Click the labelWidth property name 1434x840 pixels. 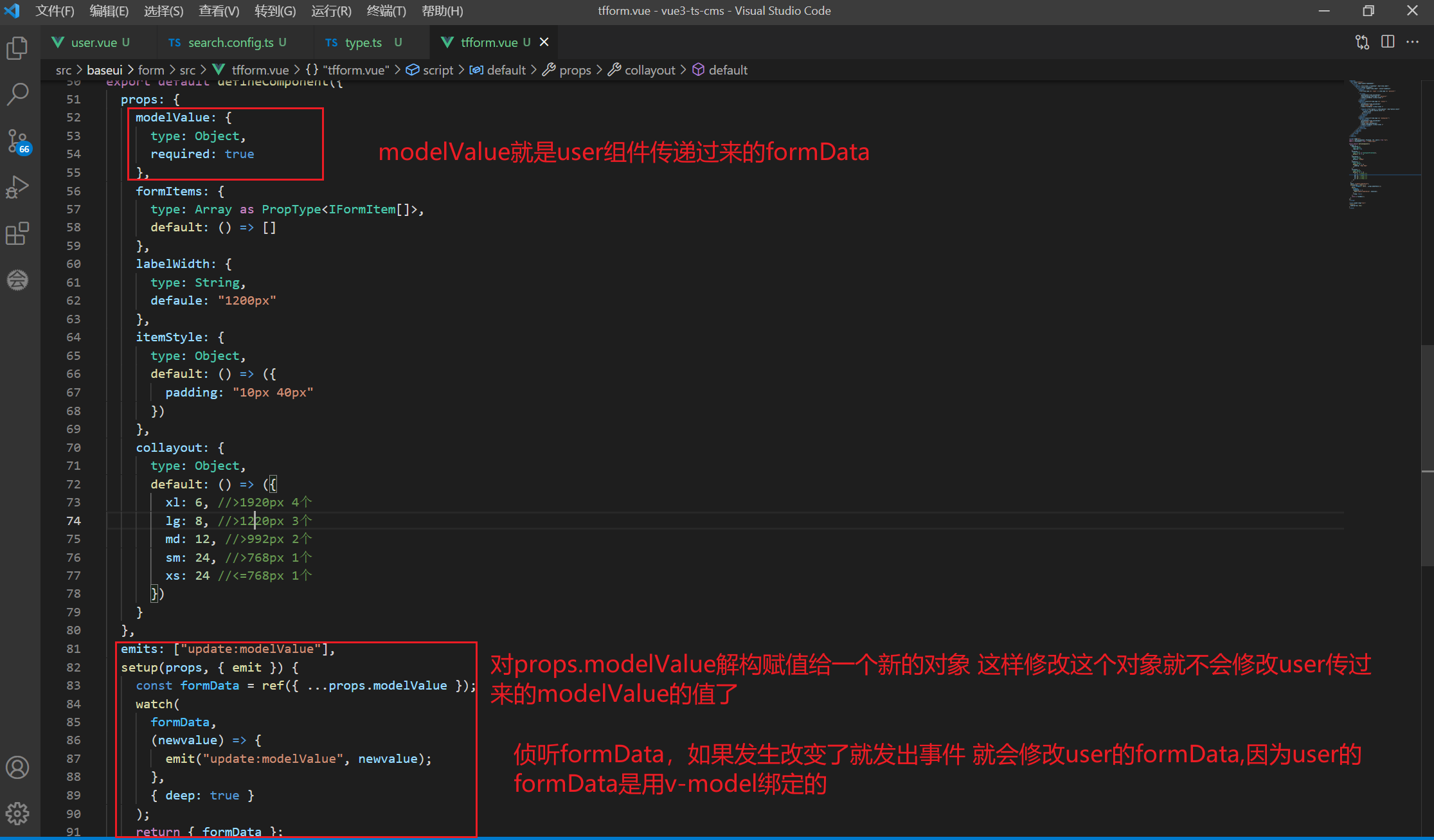(172, 264)
